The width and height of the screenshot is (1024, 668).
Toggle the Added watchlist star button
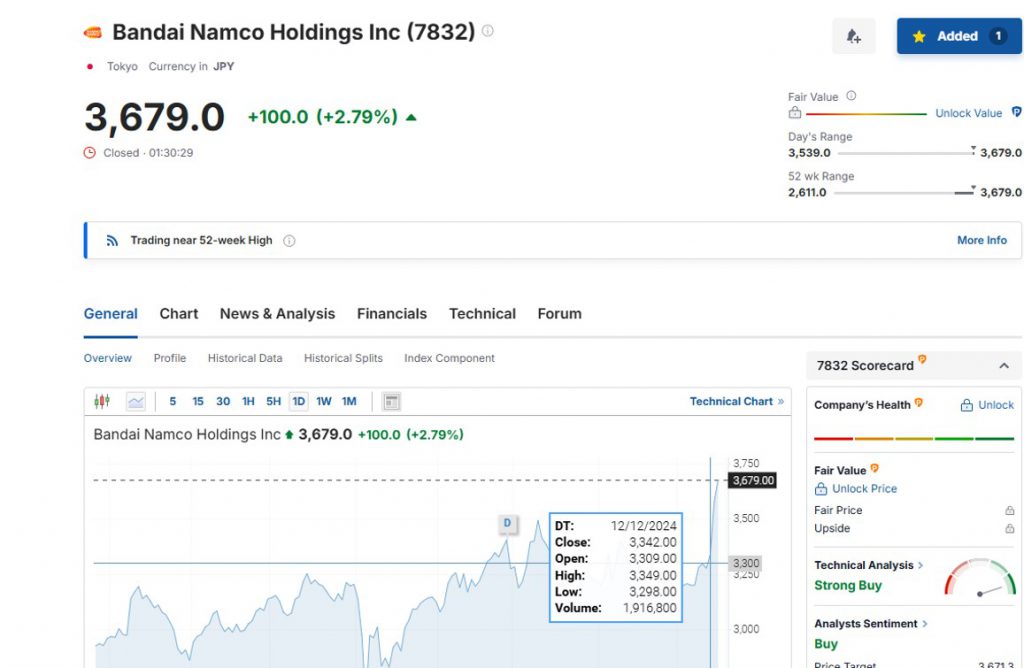959,36
